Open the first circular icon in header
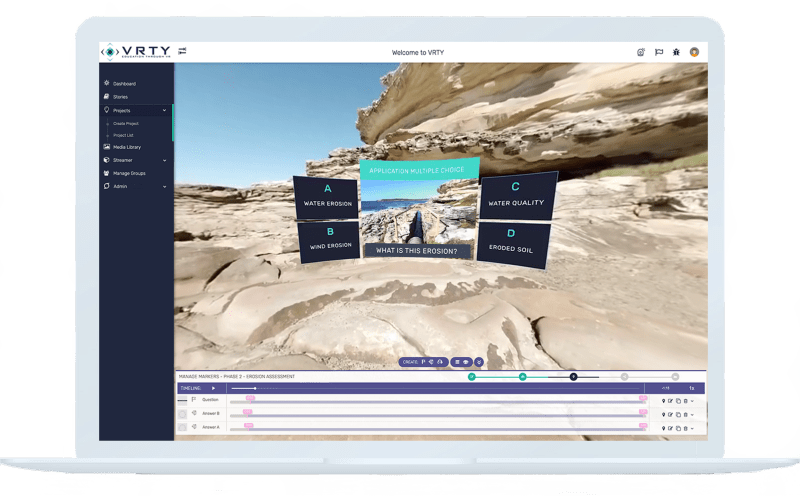800x496 pixels. click(x=641, y=52)
